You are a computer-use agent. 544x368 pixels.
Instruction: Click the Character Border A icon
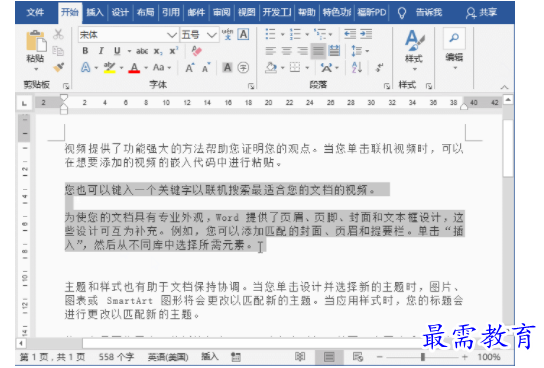point(244,34)
